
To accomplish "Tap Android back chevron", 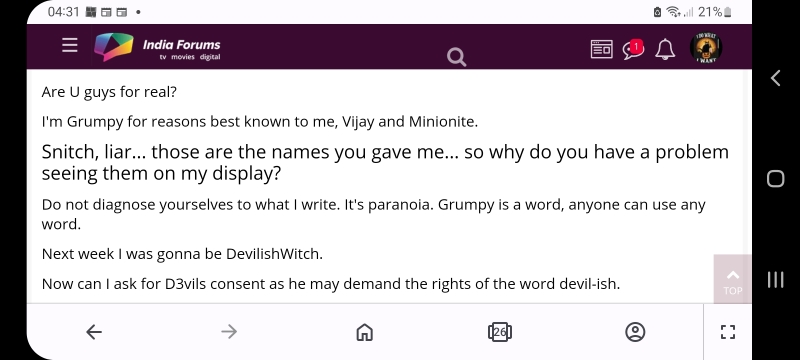I will pos(776,78).
